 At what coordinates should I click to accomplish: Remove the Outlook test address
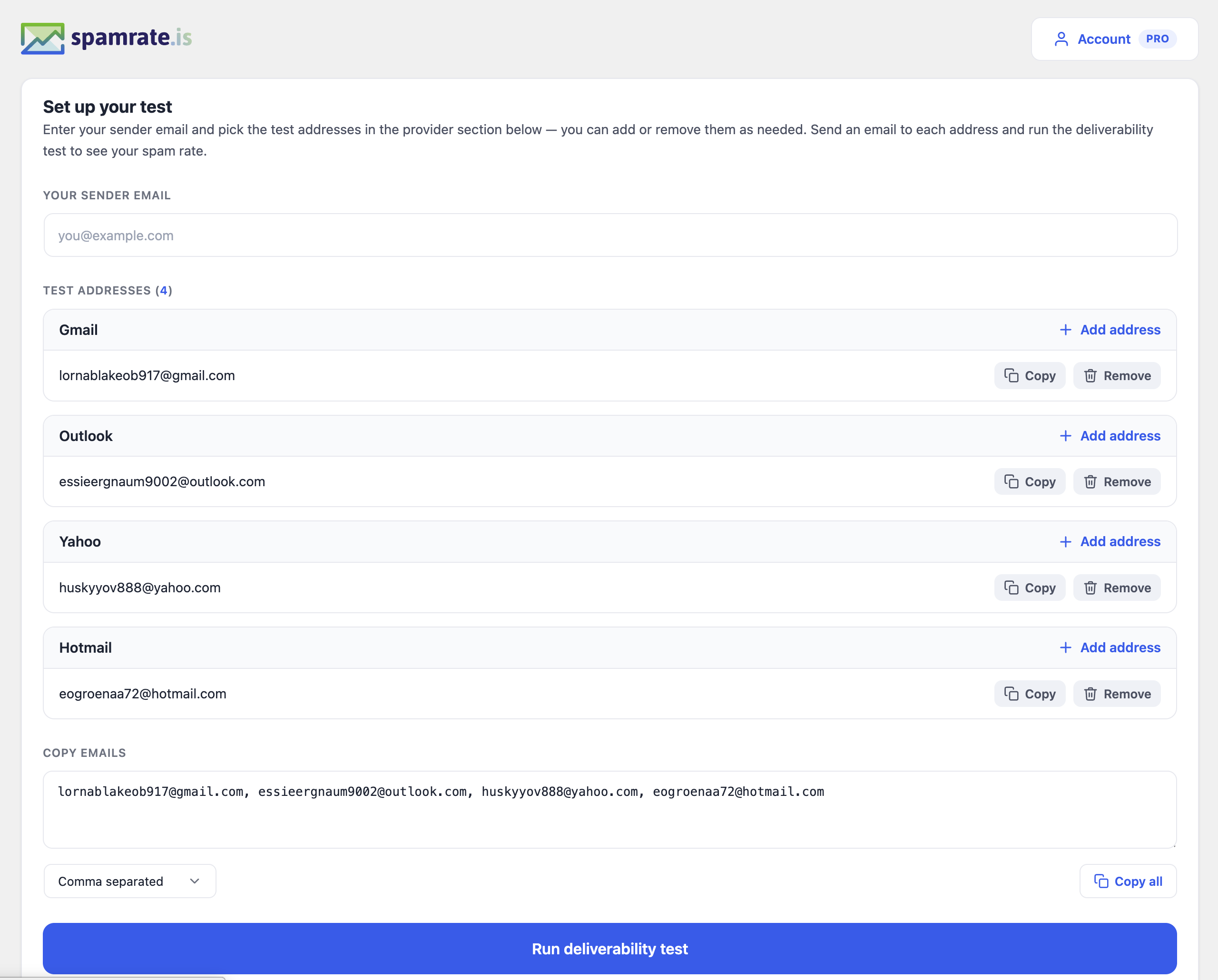[x=1117, y=481]
